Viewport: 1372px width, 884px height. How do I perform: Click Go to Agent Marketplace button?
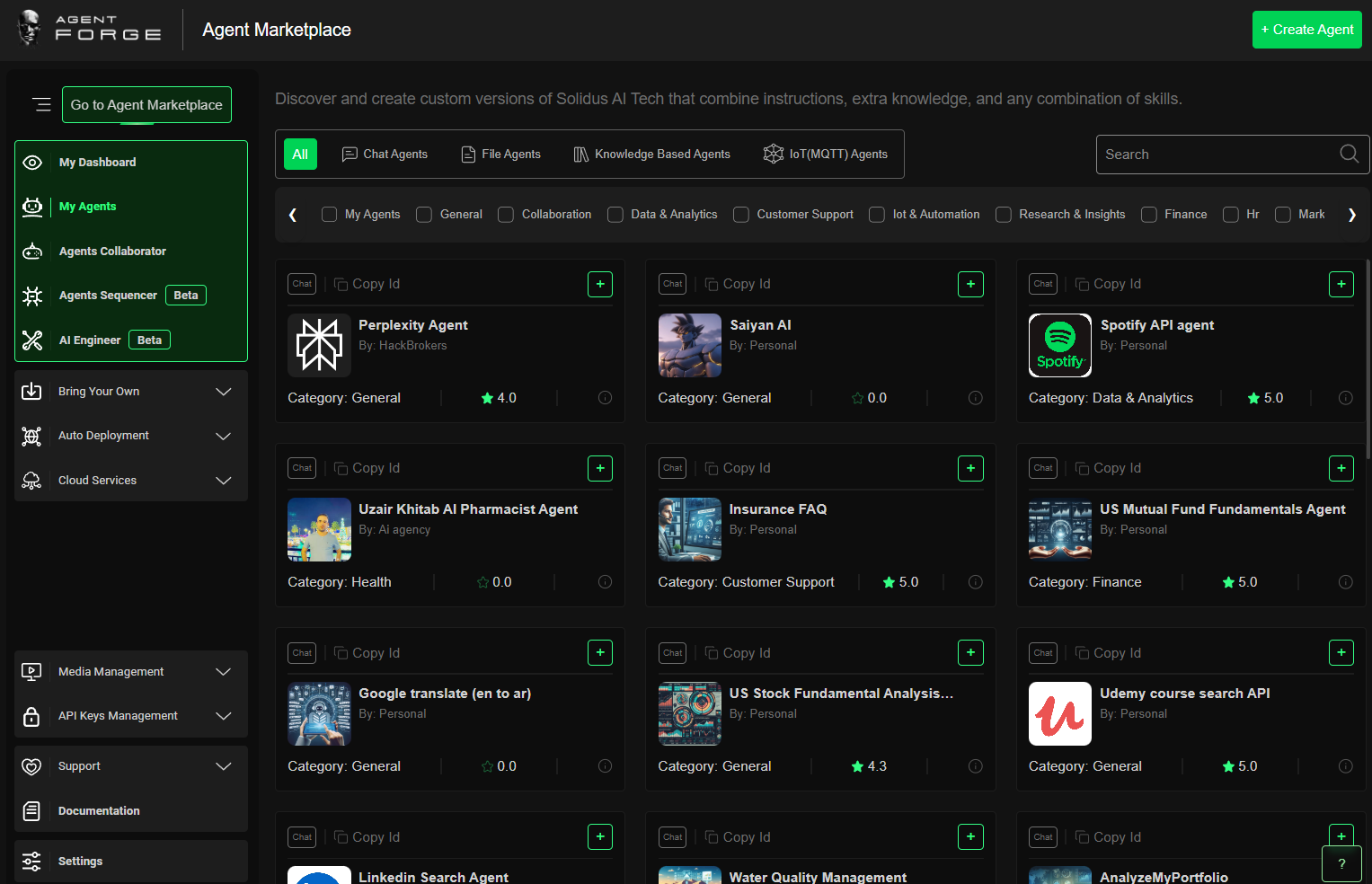[x=146, y=105]
